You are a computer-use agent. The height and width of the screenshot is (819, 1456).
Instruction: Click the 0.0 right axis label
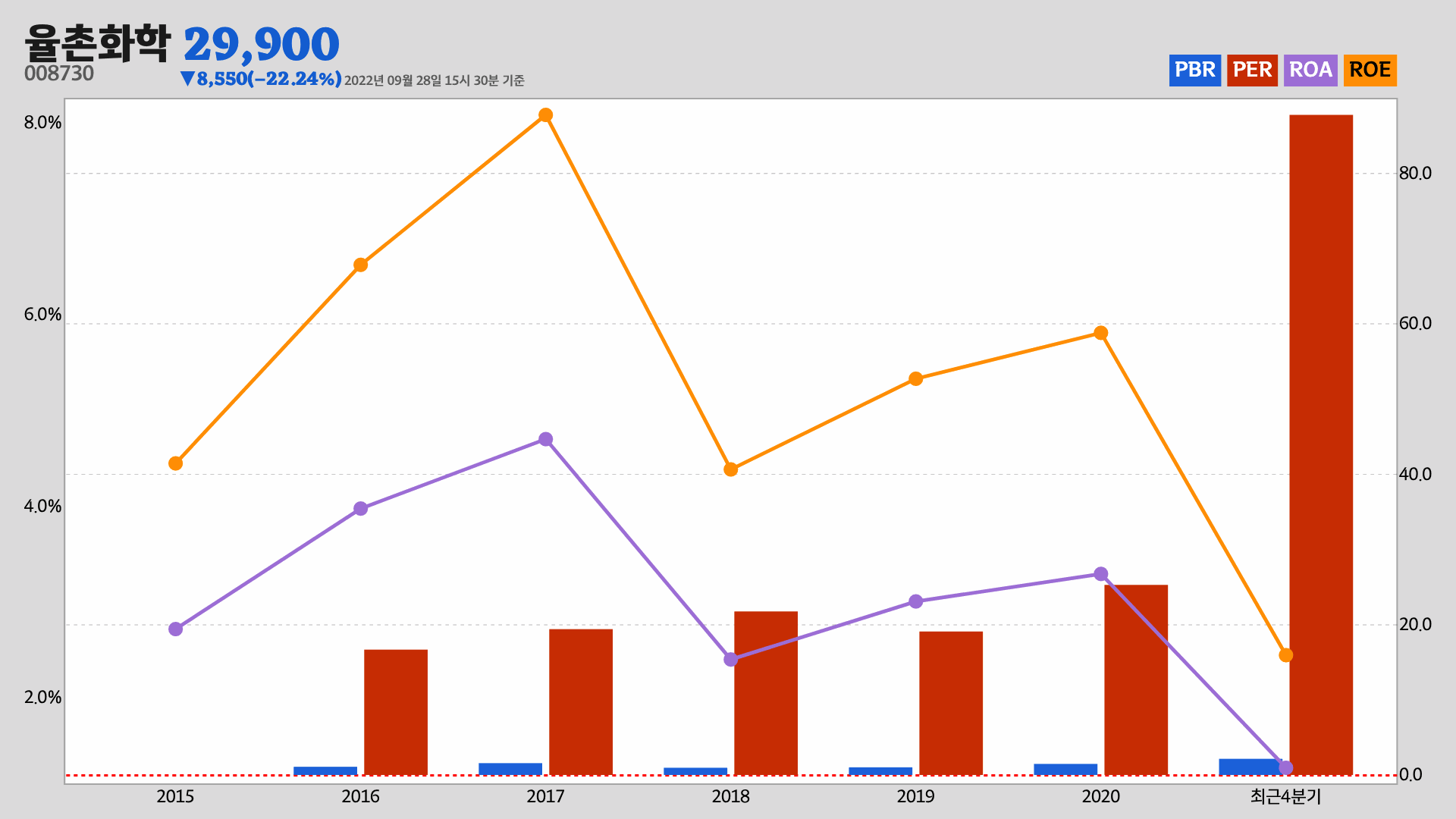tap(1410, 774)
